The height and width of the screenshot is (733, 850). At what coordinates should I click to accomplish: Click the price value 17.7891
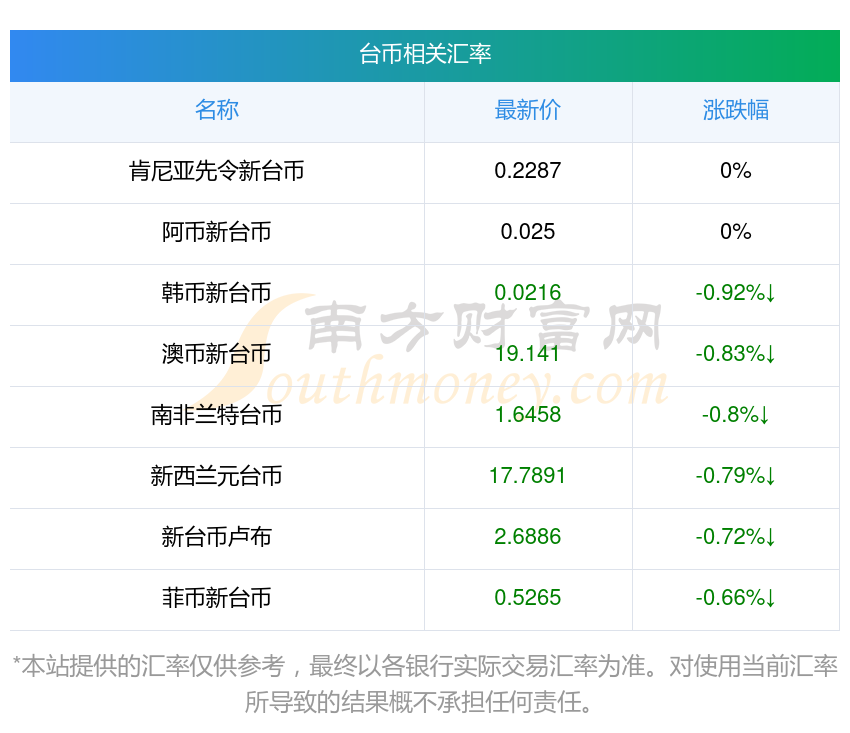pos(527,476)
